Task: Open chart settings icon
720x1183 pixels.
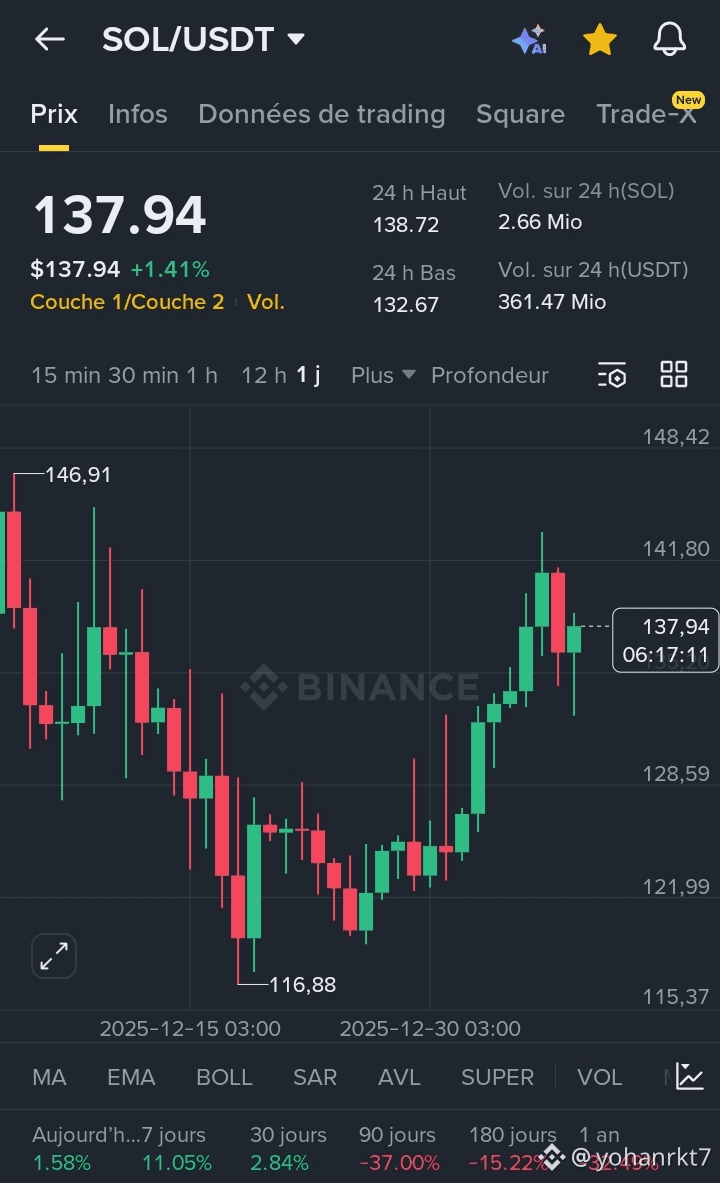Action: coord(611,375)
